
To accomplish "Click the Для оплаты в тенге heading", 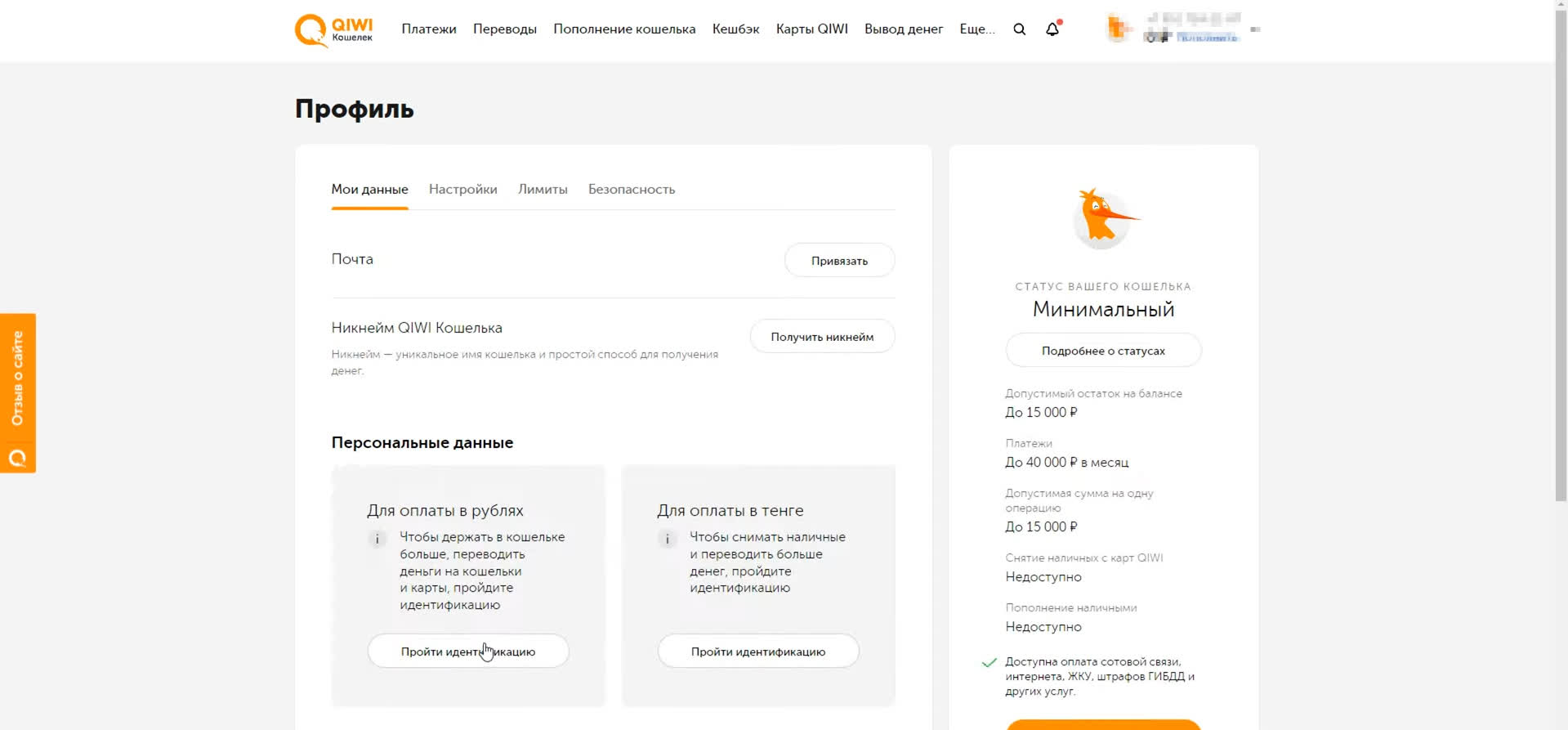I will (x=730, y=511).
